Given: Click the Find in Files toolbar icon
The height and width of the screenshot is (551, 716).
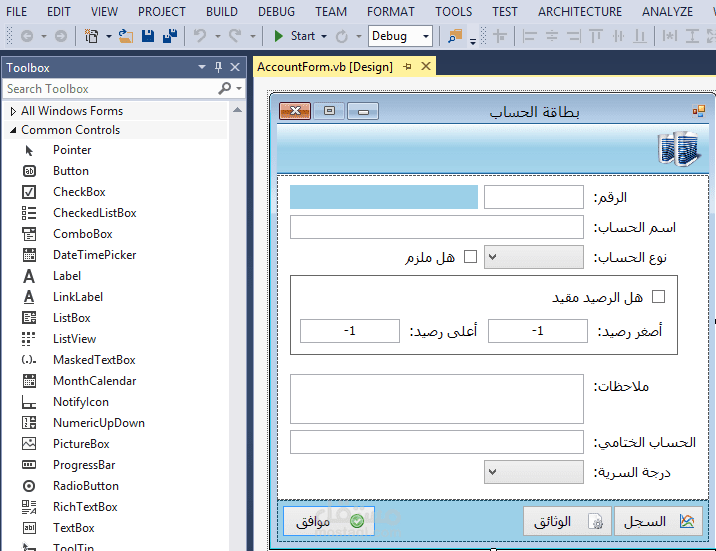Looking at the screenshot, I should coord(455,36).
